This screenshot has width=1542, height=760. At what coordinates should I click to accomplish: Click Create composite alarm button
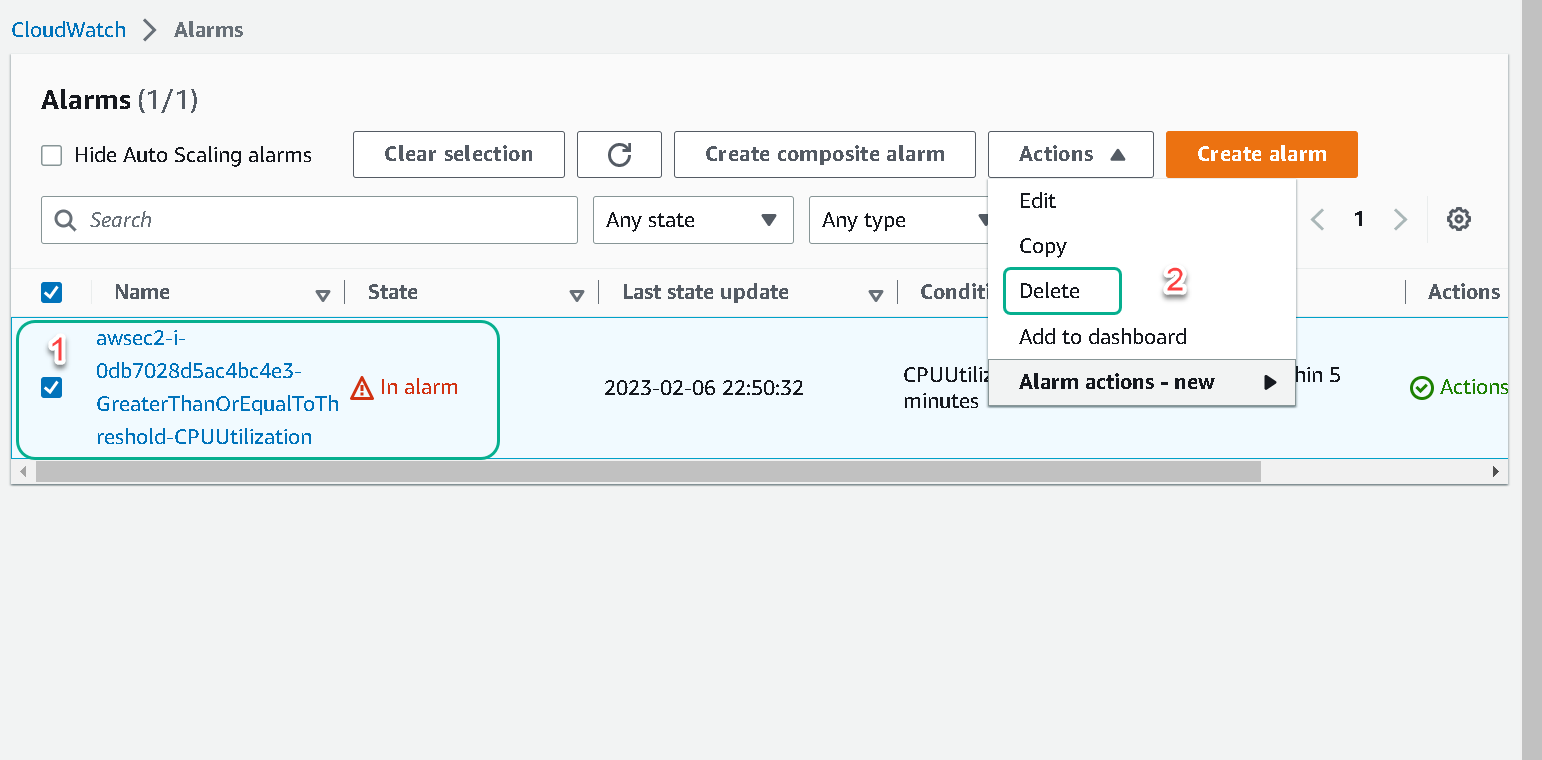[x=825, y=154]
